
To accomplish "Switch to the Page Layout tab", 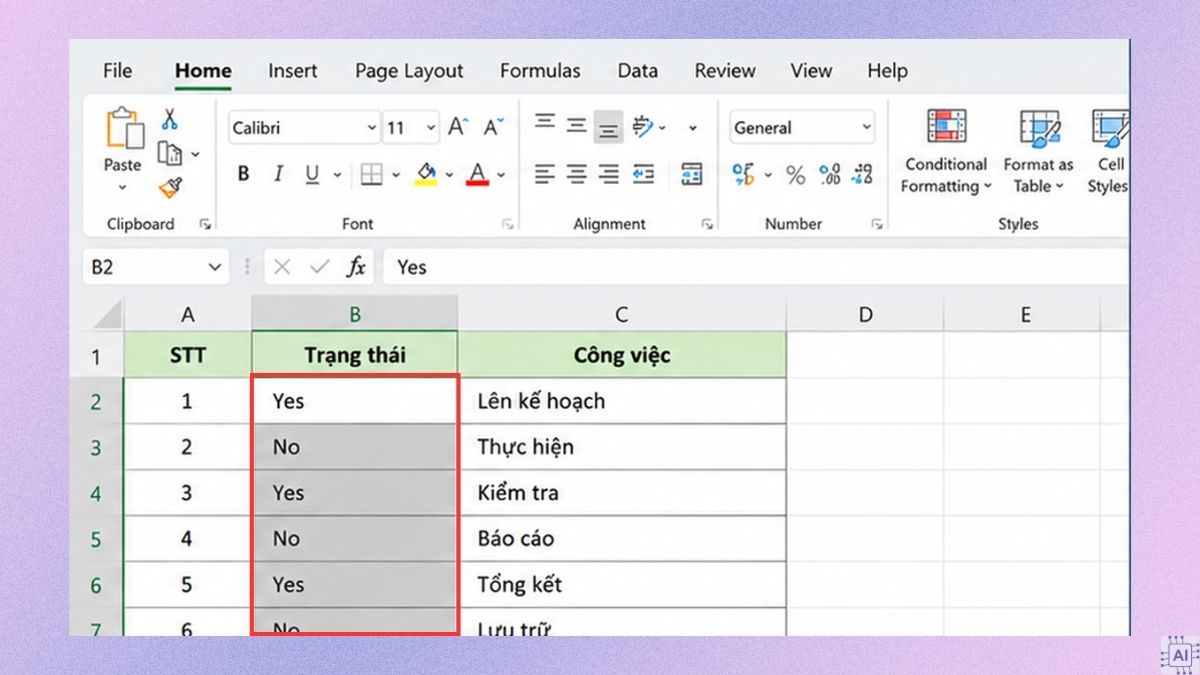I will tap(409, 71).
